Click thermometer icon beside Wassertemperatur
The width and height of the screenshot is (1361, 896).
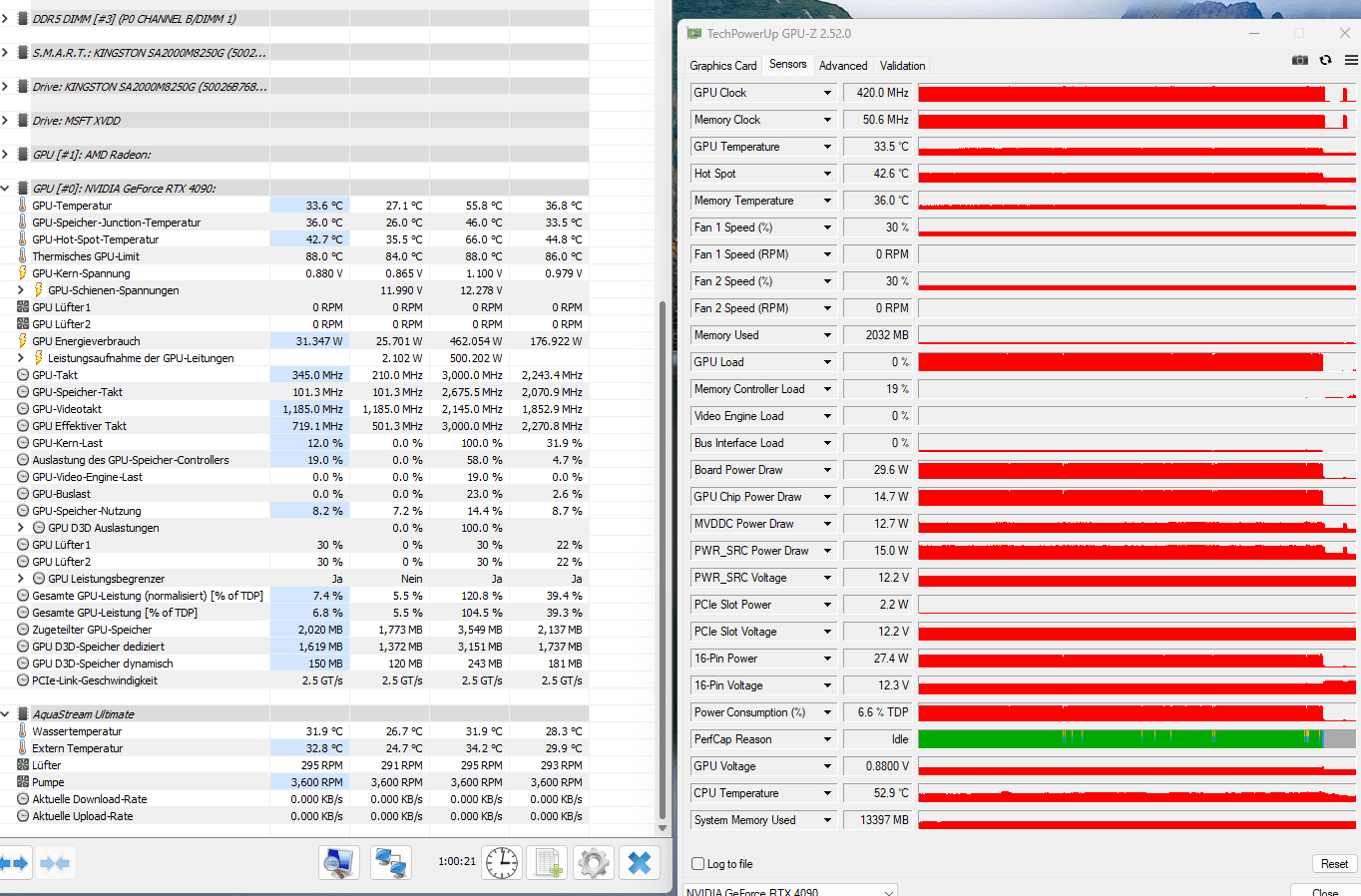(23, 731)
